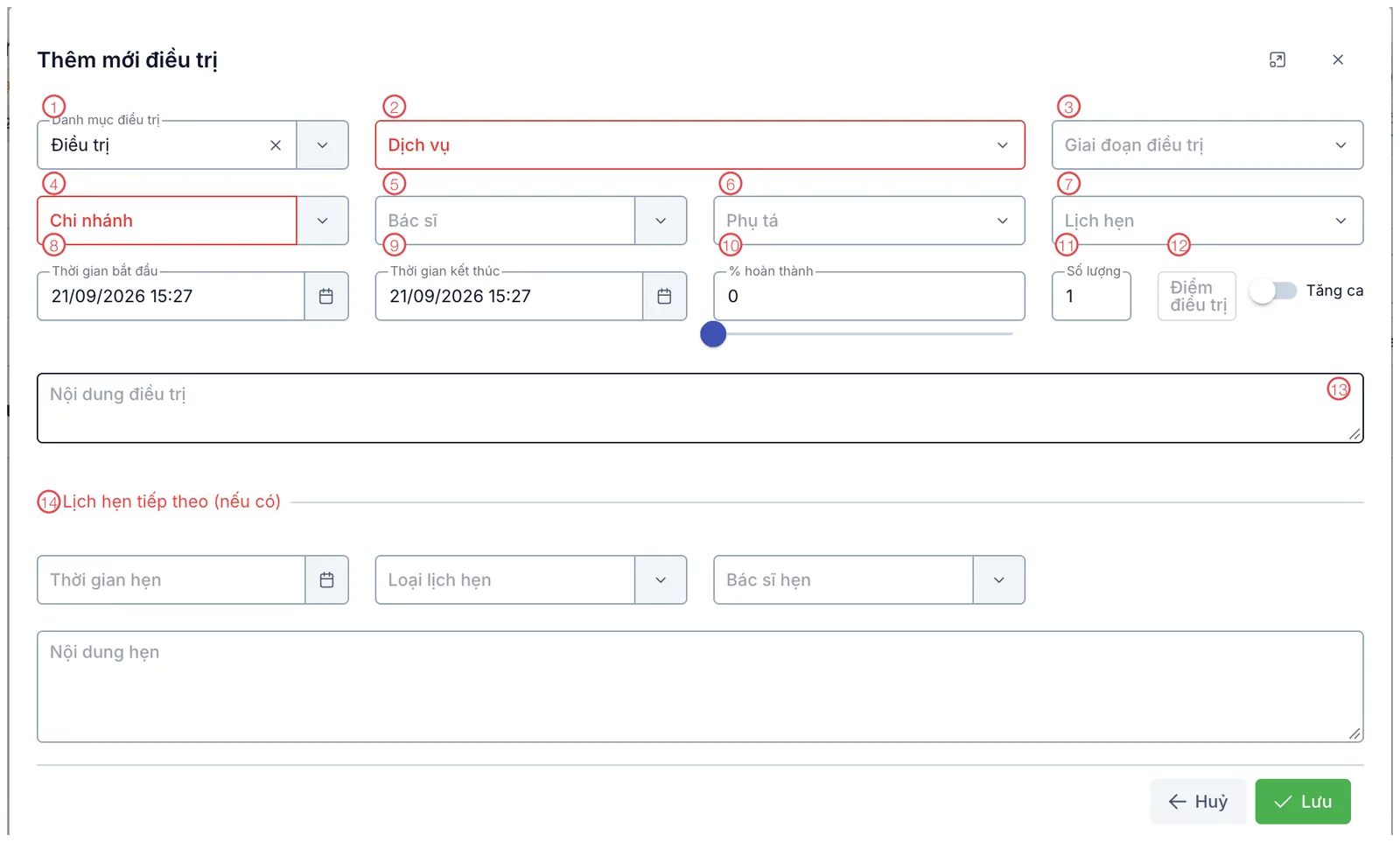The height and width of the screenshot is (842, 1400).
Task: Click the Nội dung điều trị text area
Action: (x=700, y=409)
